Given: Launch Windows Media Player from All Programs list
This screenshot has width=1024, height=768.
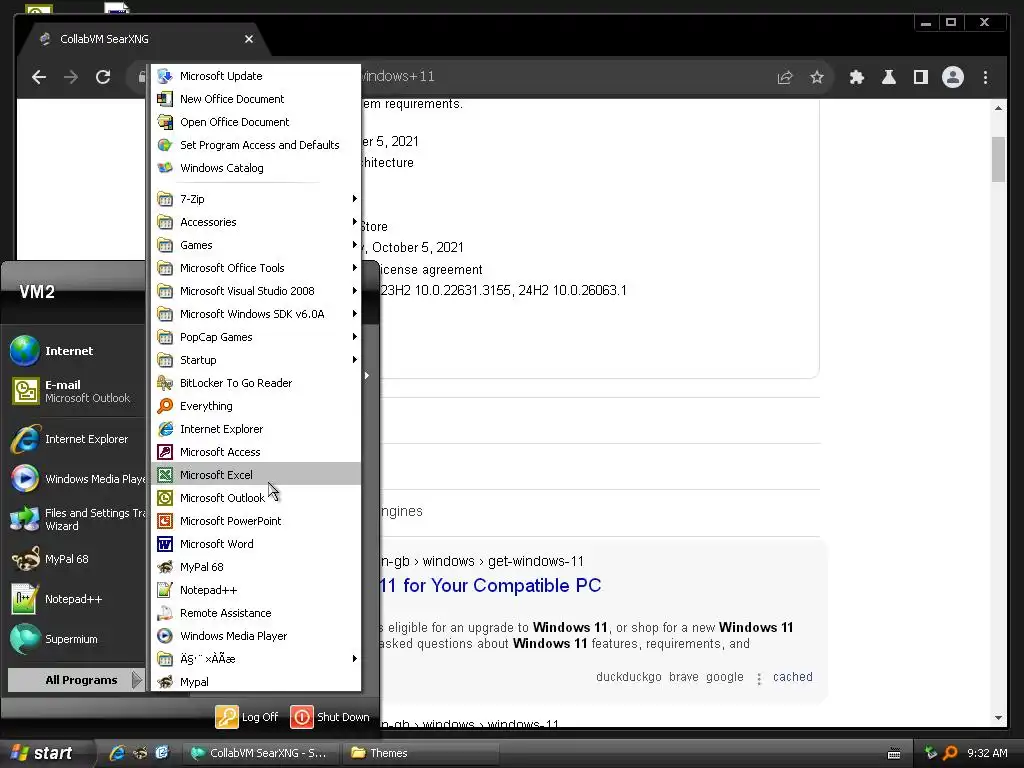Looking at the screenshot, I should (x=255, y=636).
